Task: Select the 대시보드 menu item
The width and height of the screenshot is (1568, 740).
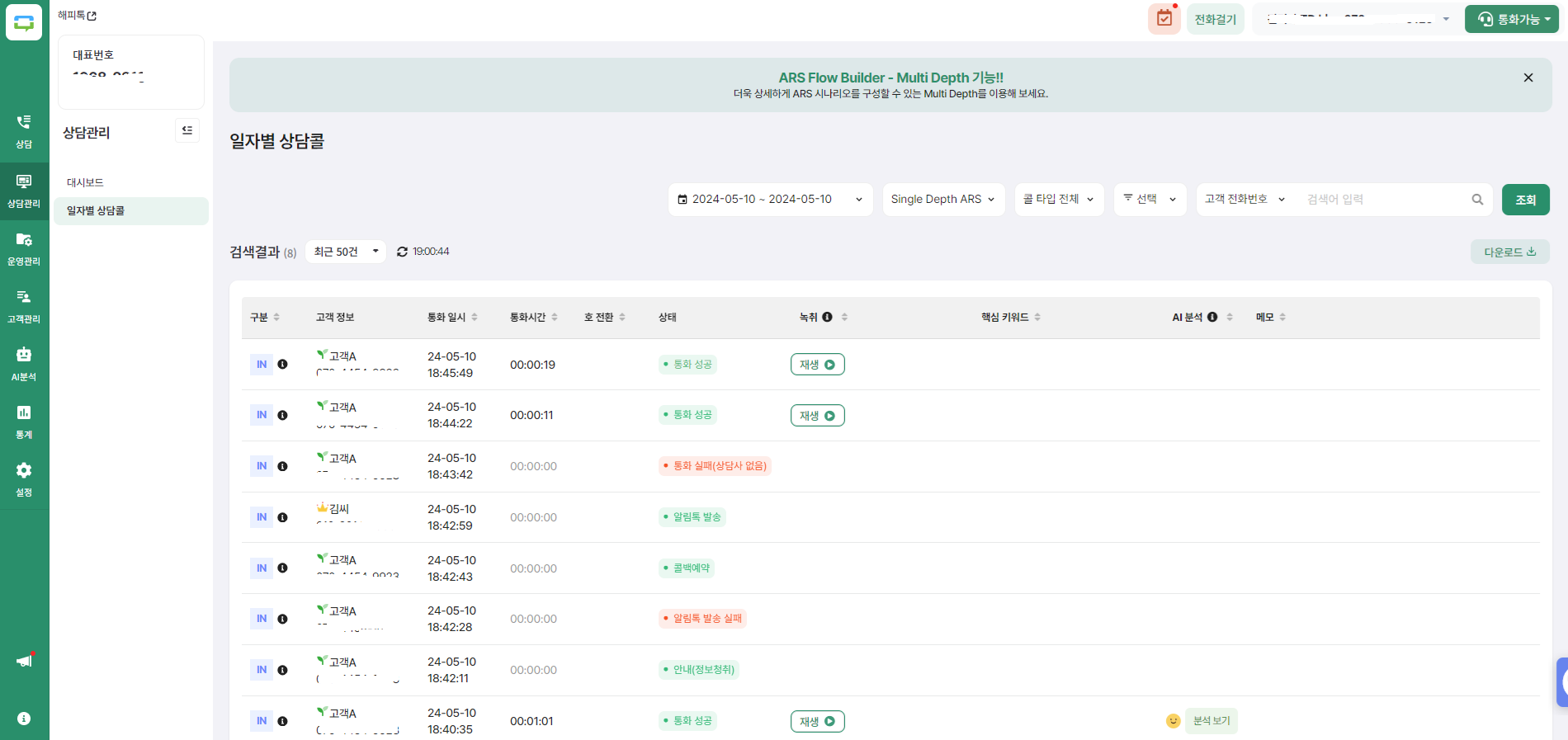Action: click(85, 182)
